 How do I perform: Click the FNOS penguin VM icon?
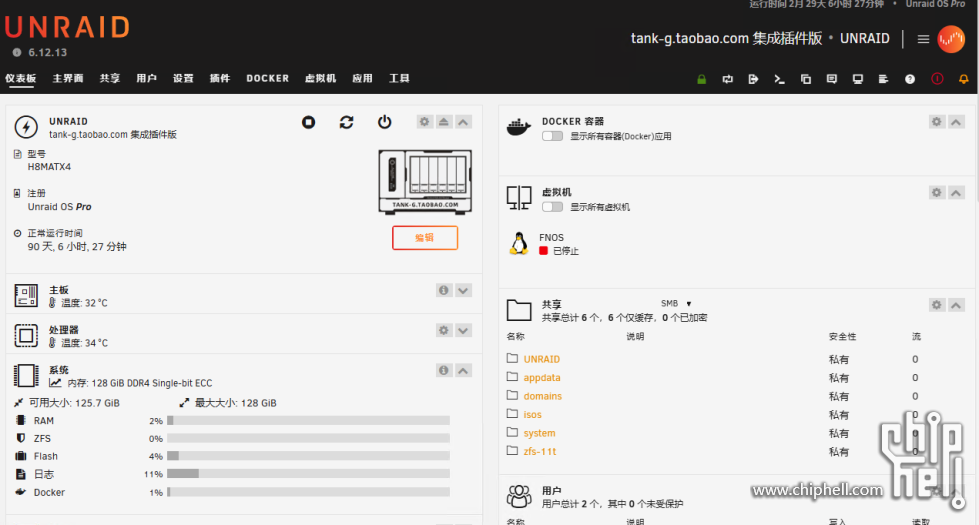tap(518, 243)
